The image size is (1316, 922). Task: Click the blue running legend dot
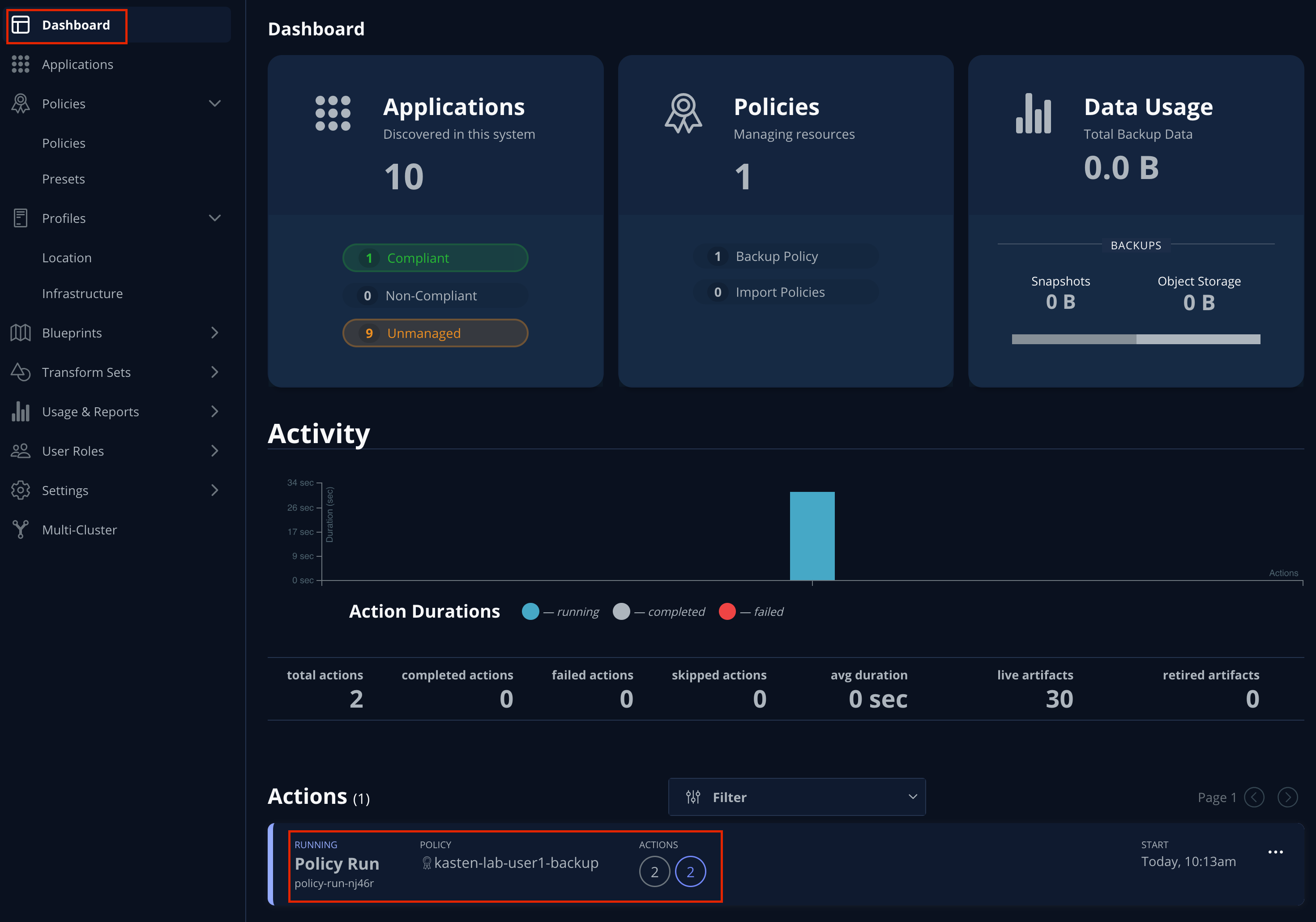(531, 611)
